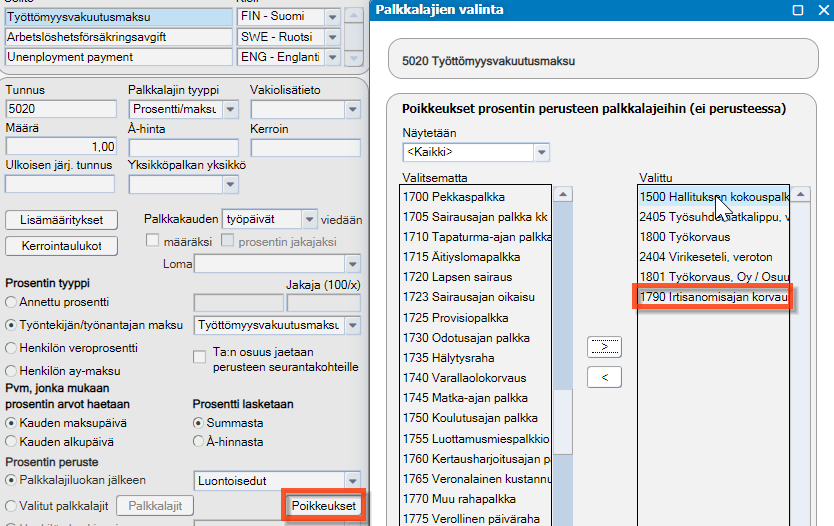Select 1715 Äitiyslomapalkka row
This screenshot has height=526, width=834.
(x=476, y=257)
